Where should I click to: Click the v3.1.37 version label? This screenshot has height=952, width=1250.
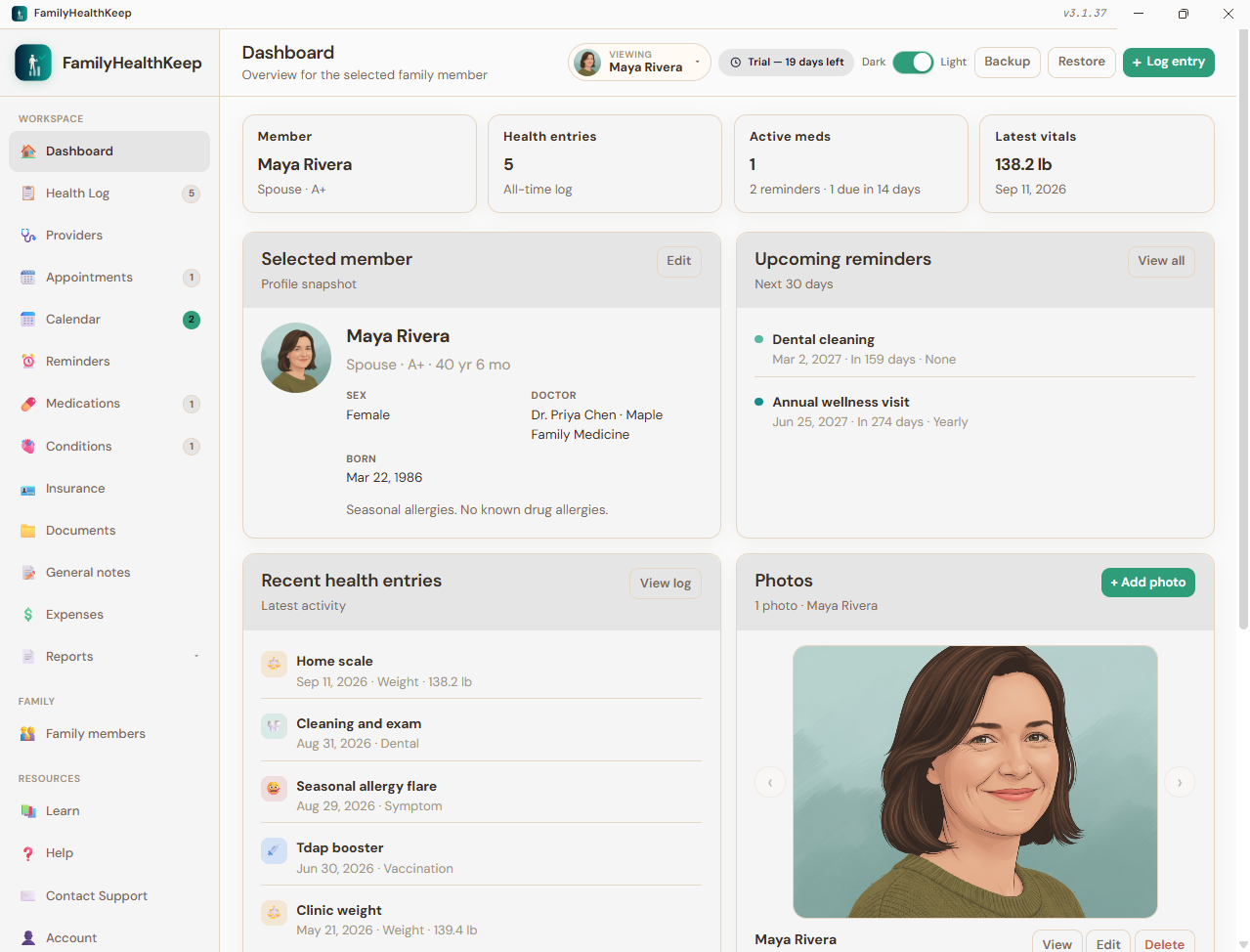(x=1085, y=14)
